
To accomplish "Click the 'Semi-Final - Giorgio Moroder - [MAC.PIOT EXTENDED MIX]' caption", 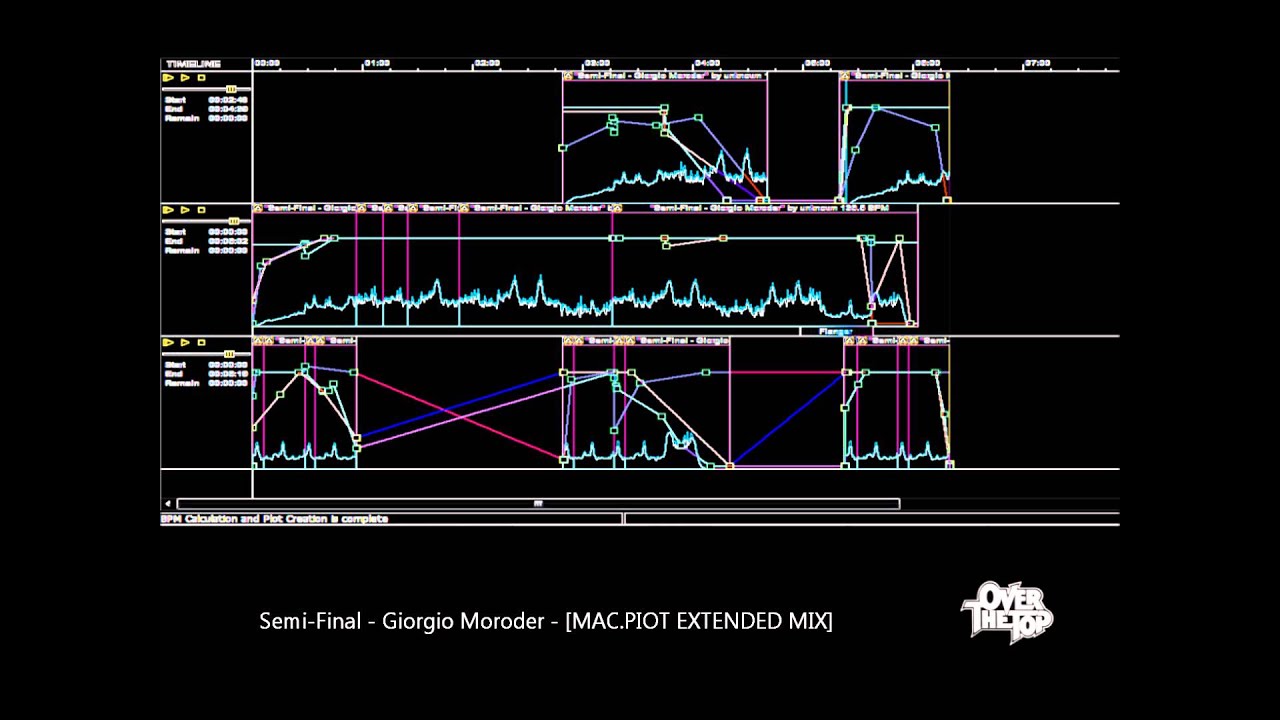I will [546, 621].
